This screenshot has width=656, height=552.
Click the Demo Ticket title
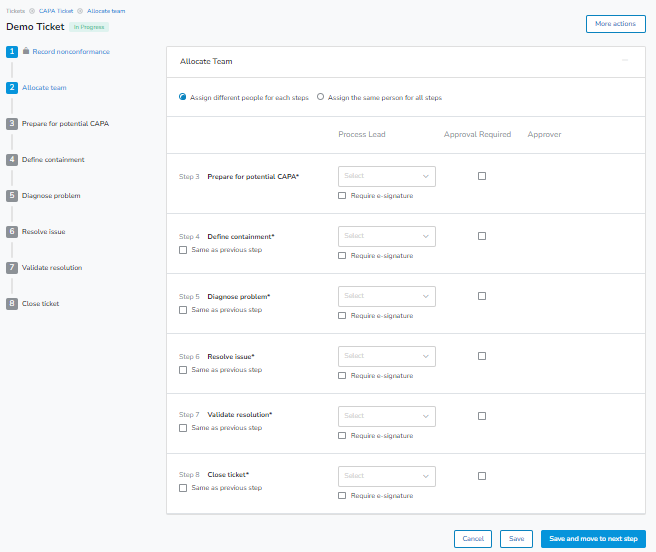click(35, 27)
